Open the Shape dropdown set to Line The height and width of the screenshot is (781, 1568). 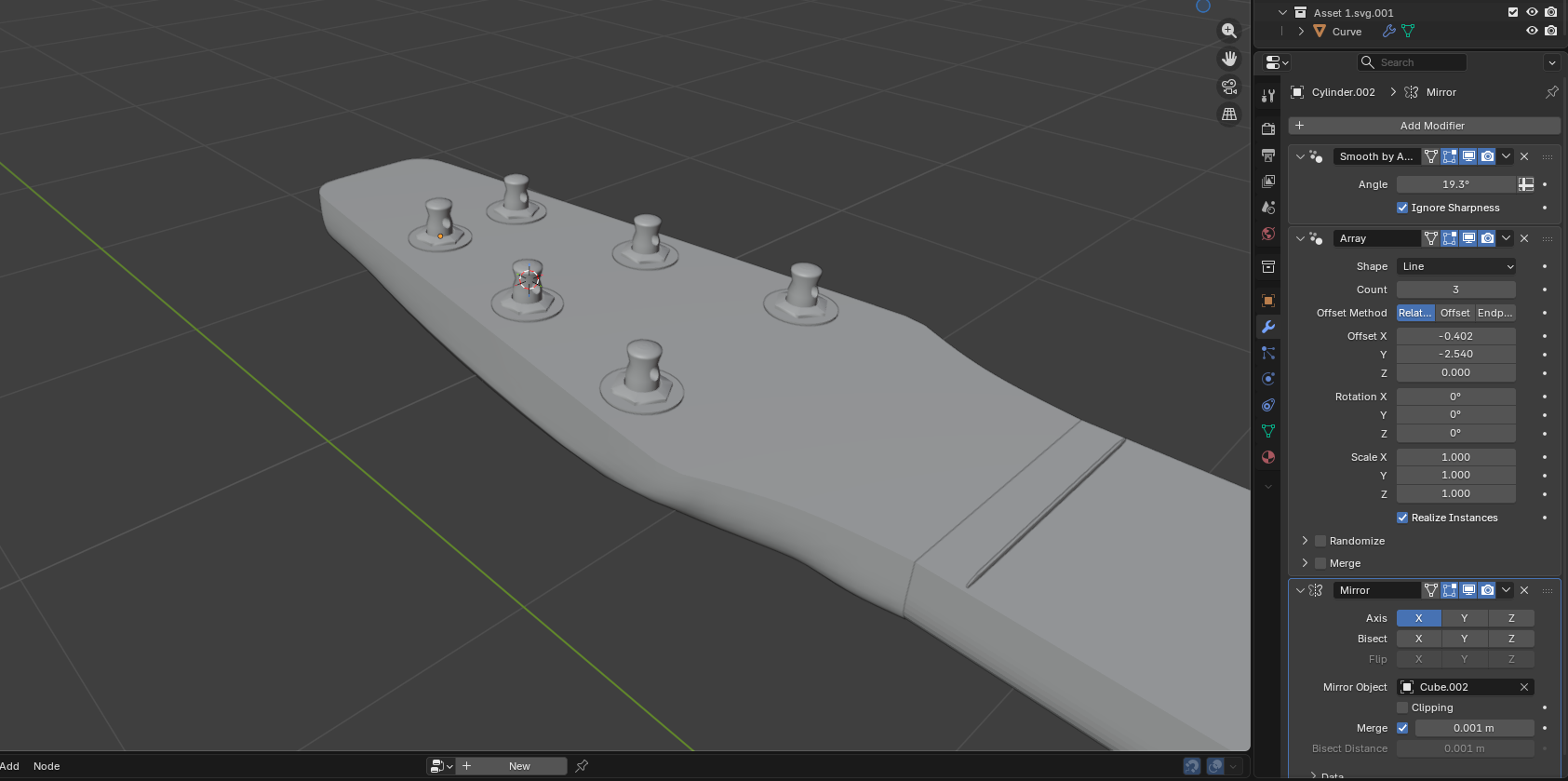click(x=1455, y=266)
